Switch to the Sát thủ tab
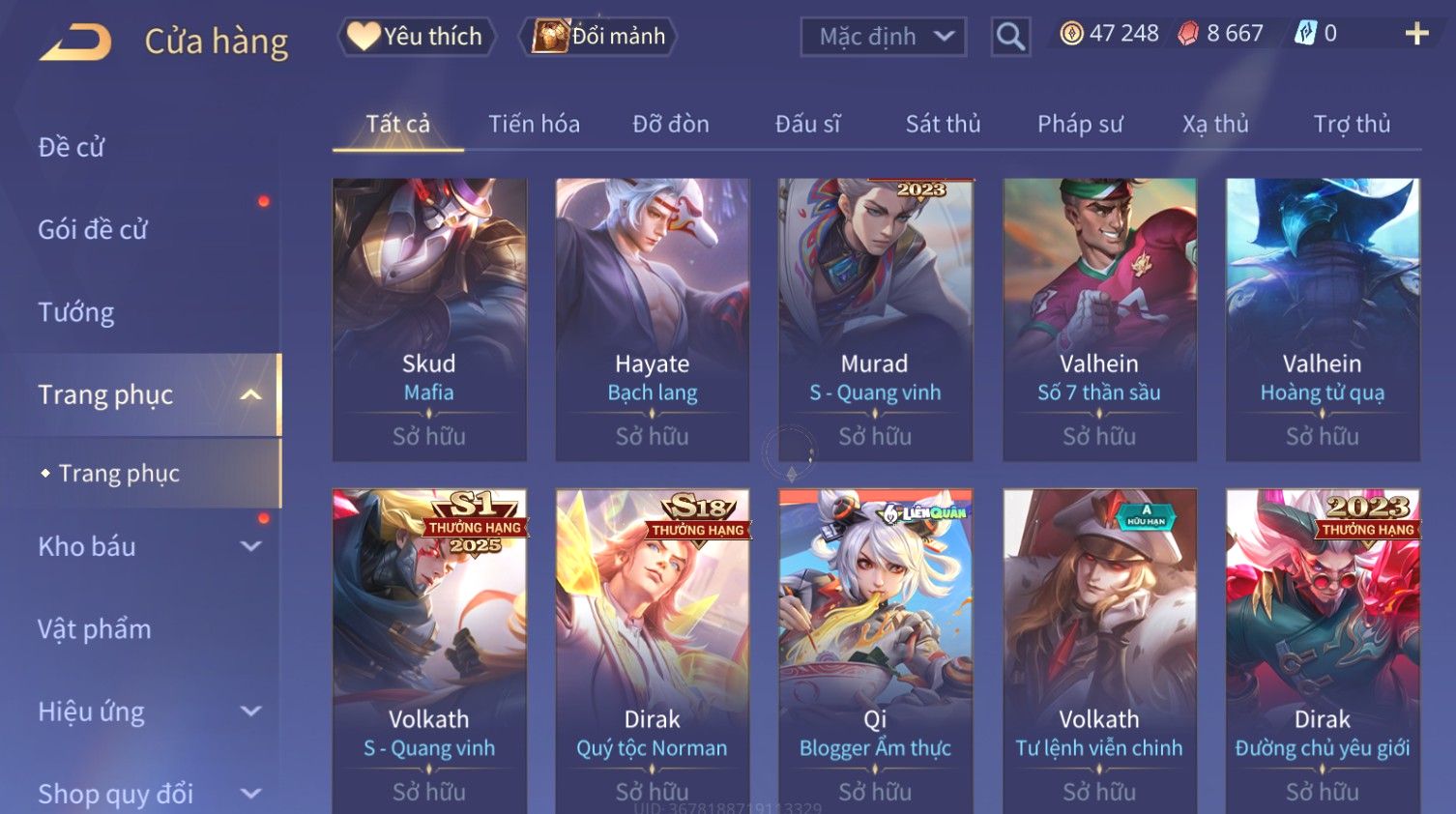Screen dimensions: 1456x814 click(x=943, y=124)
